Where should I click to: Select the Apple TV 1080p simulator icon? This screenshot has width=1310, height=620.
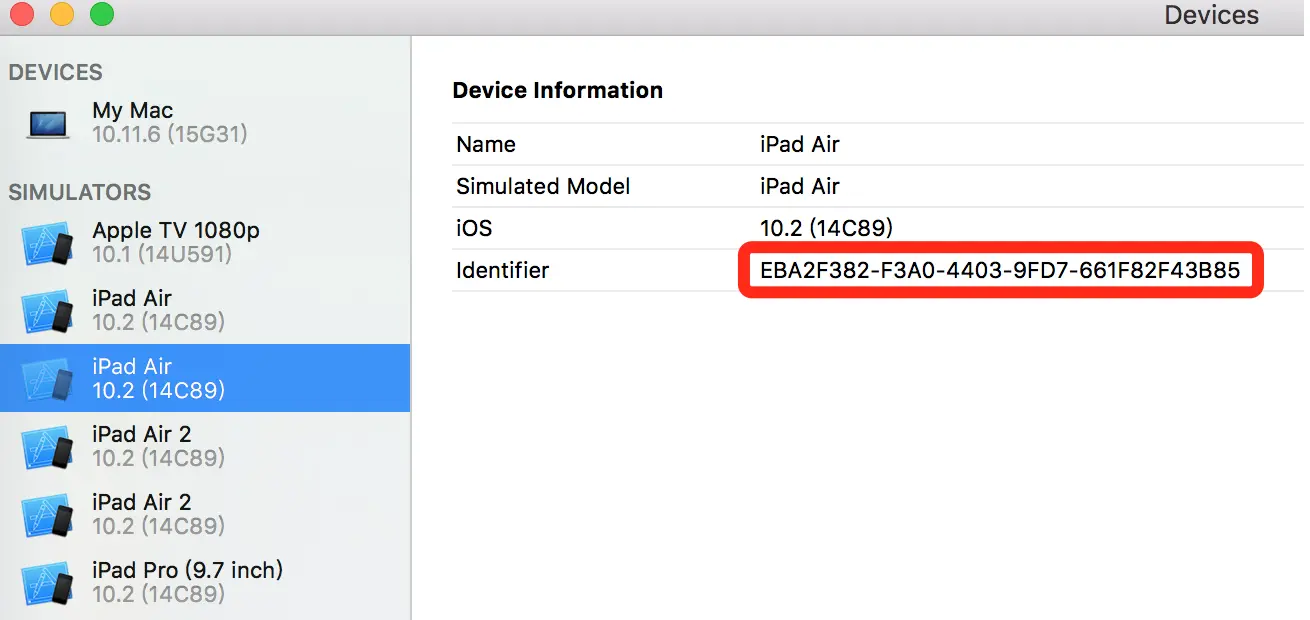[48, 243]
